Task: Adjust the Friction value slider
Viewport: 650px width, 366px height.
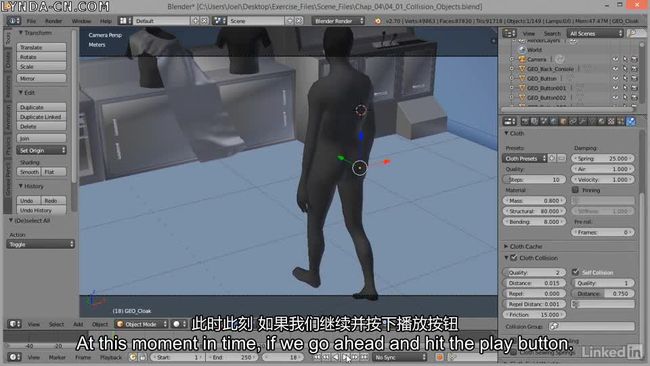Action: click(534, 315)
